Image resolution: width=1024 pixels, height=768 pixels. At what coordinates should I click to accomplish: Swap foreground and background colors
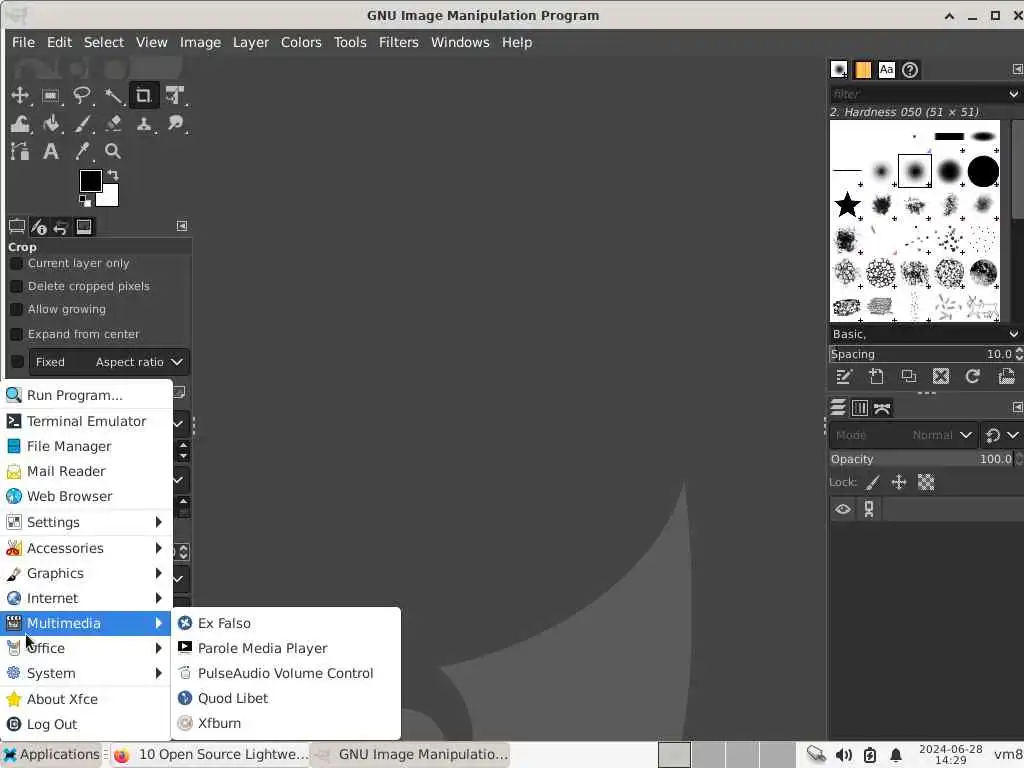(113, 175)
